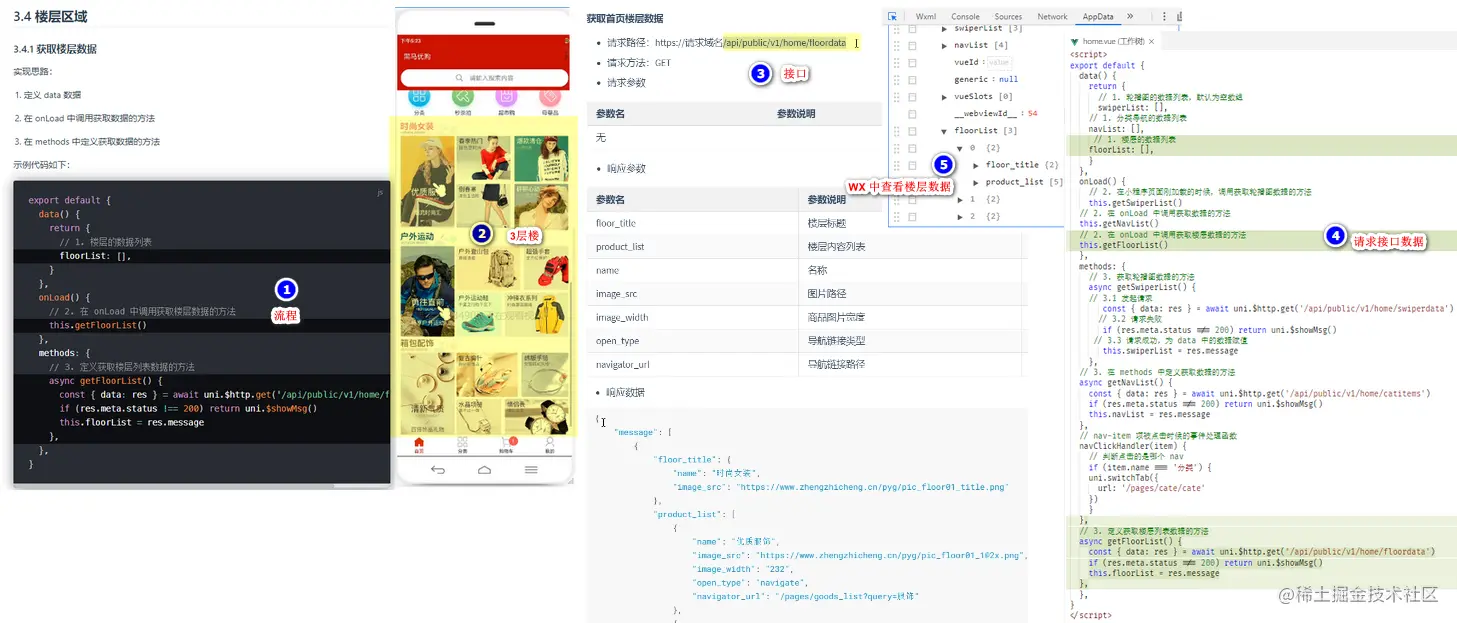Screen dimensions: 1457x623
Task: Grab the drag handle beside generic row
Action: [x=896, y=79]
